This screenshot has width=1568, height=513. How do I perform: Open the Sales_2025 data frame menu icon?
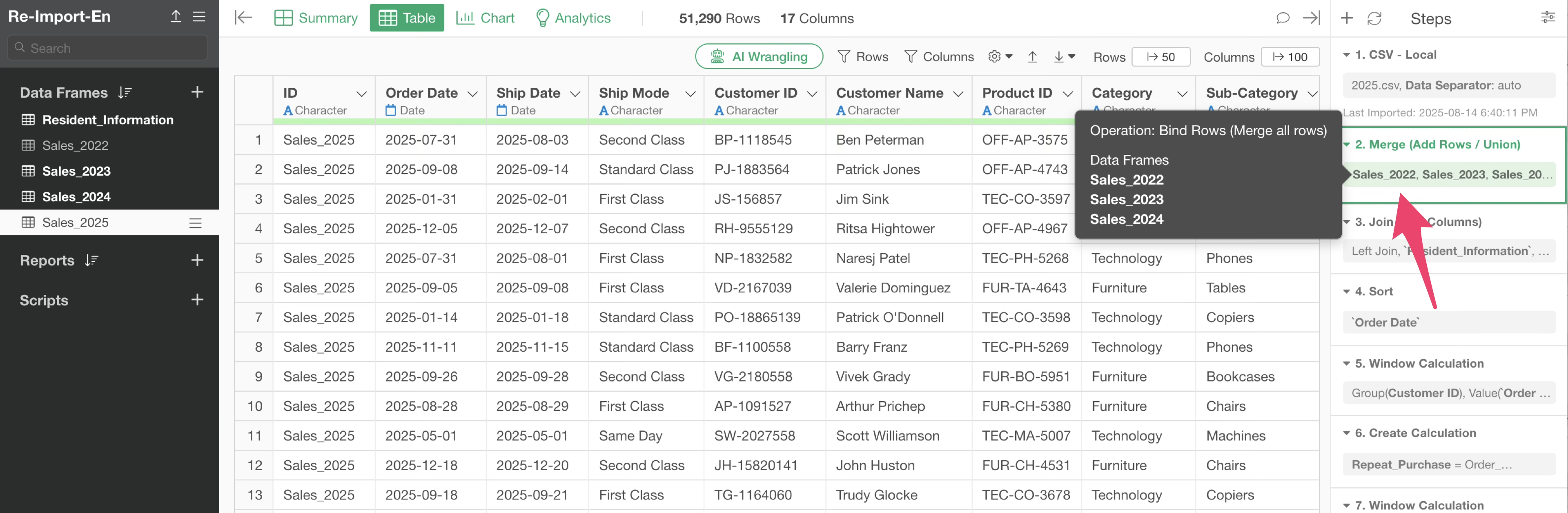196,223
